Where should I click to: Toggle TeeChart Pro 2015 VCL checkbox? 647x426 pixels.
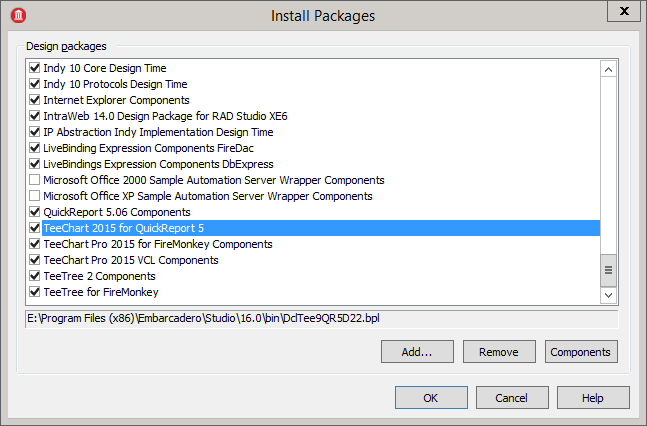pyautogui.click(x=35, y=260)
